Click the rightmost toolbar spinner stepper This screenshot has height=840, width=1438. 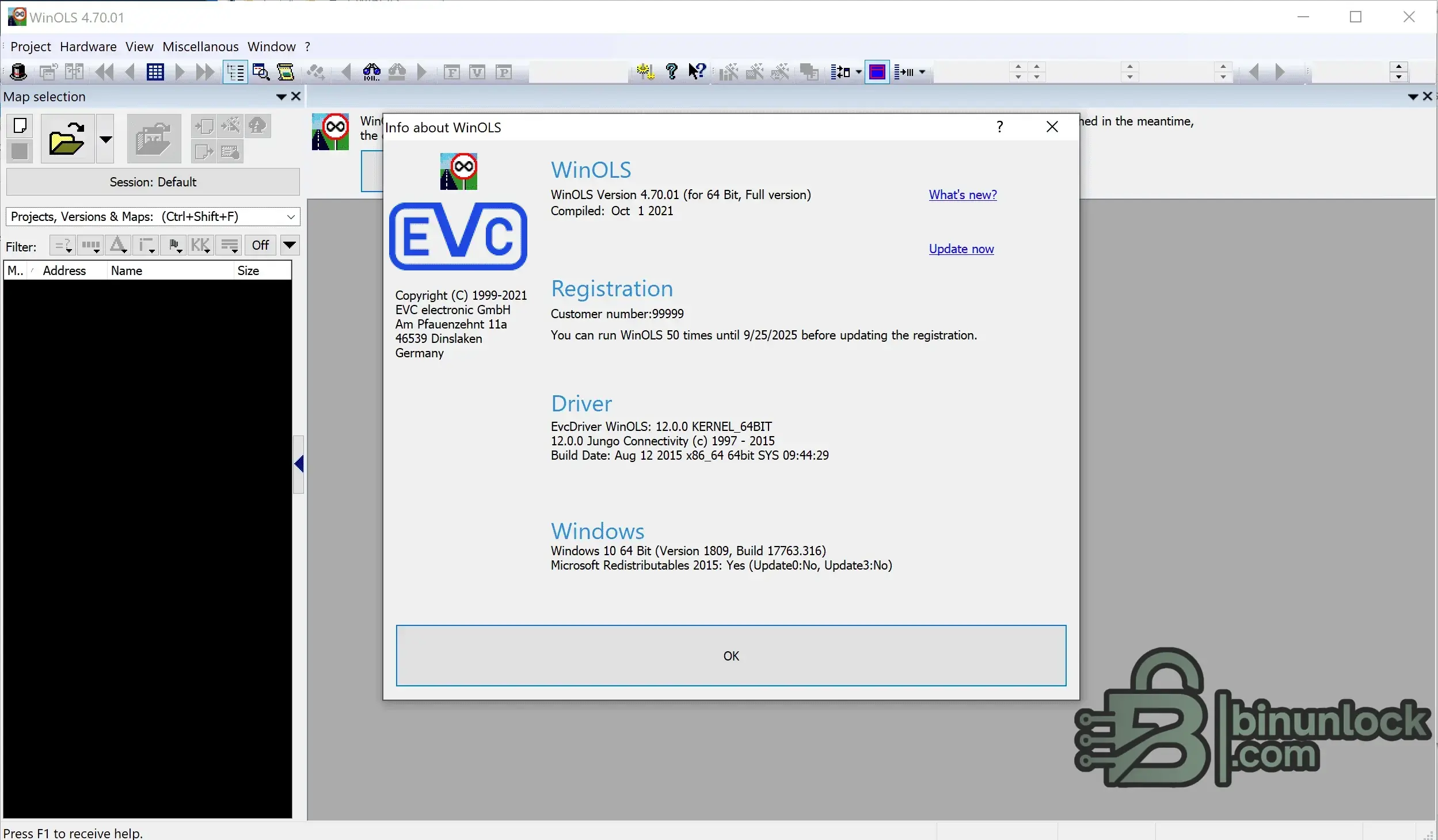click(1398, 72)
